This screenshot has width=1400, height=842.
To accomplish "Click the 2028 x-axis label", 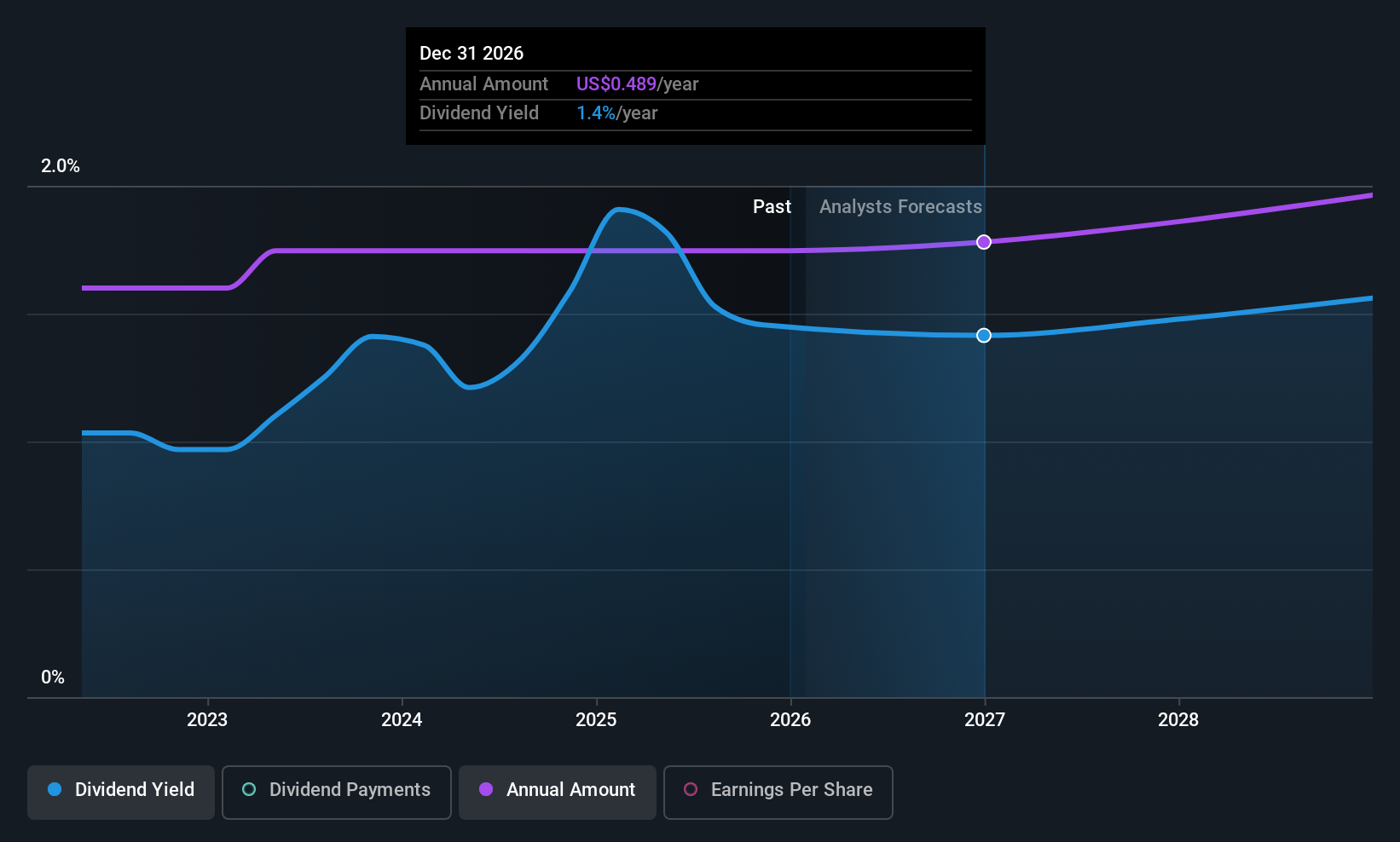I will (1178, 720).
